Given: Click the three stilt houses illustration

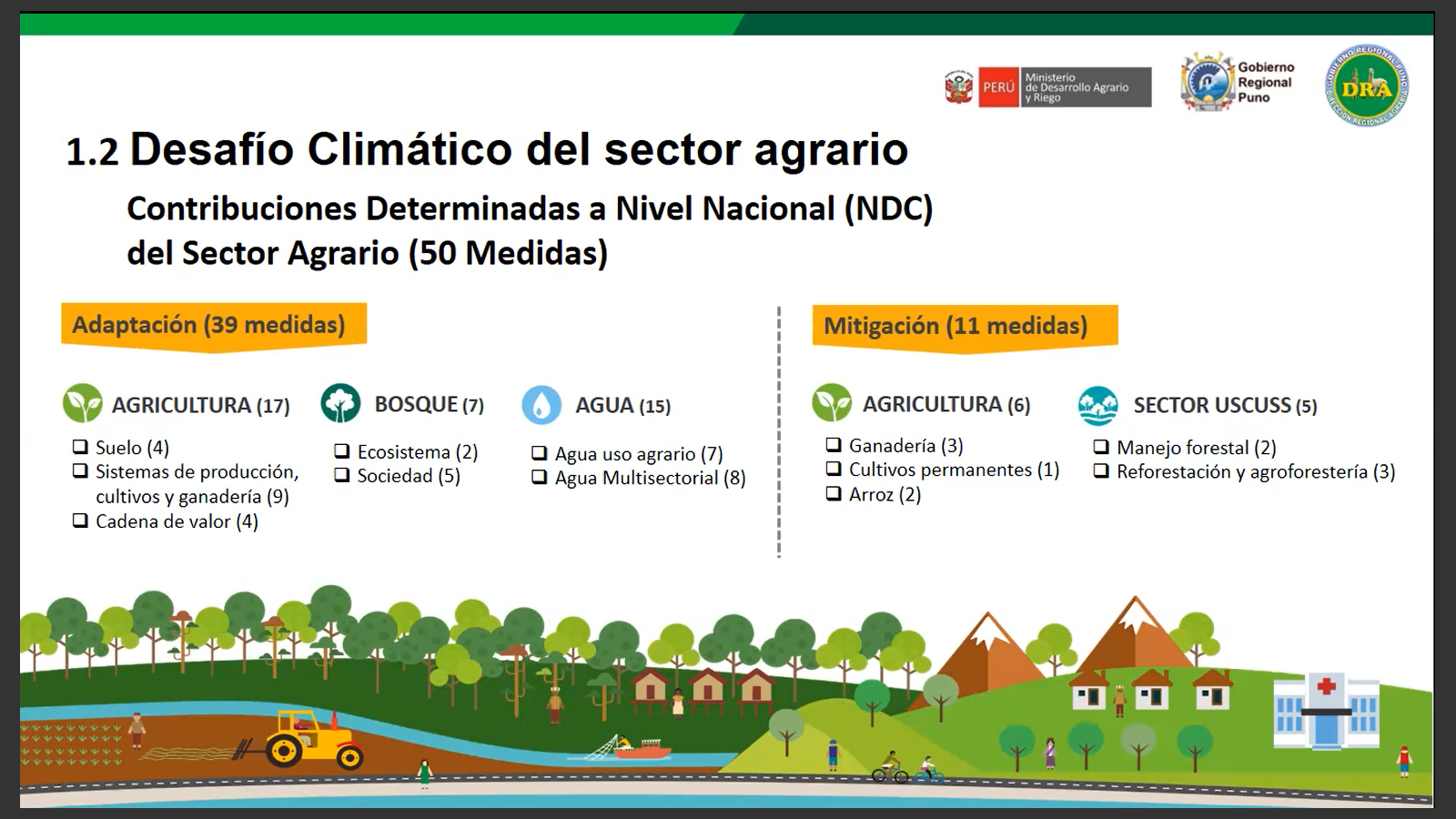Looking at the screenshot, I should coord(703,693).
